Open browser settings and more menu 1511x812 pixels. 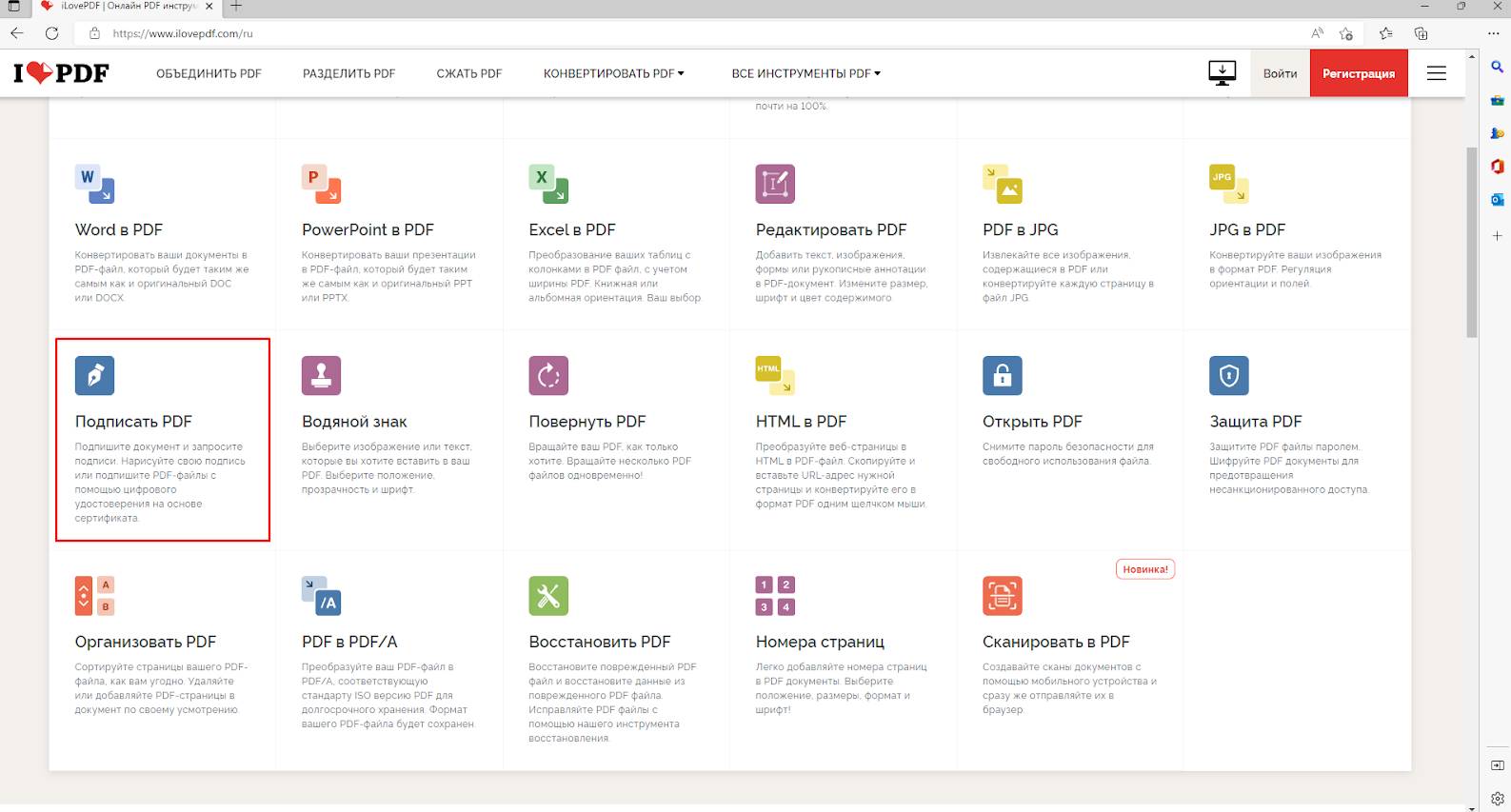(x=1494, y=33)
